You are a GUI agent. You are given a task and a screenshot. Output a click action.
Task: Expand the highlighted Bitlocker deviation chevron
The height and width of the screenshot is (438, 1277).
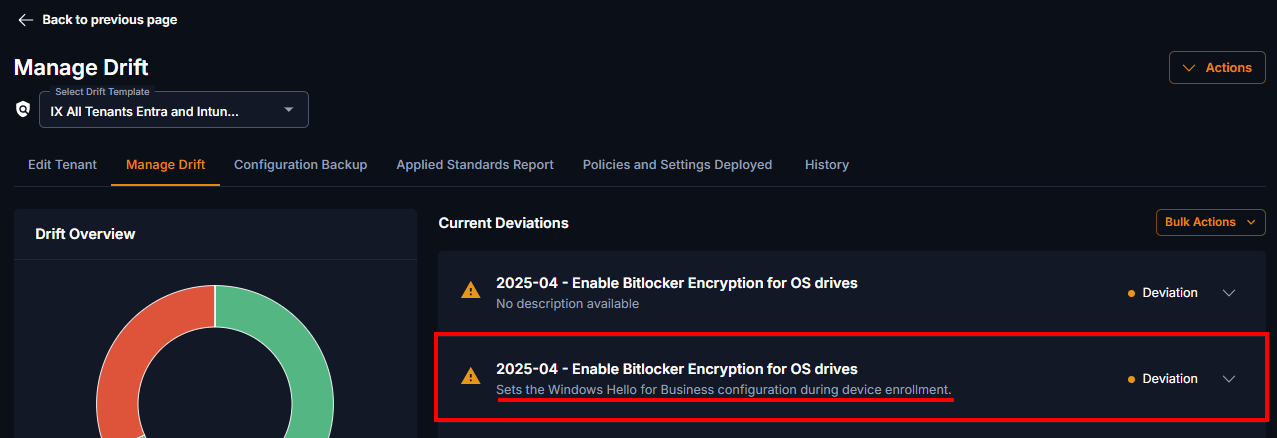[x=1230, y=379]
